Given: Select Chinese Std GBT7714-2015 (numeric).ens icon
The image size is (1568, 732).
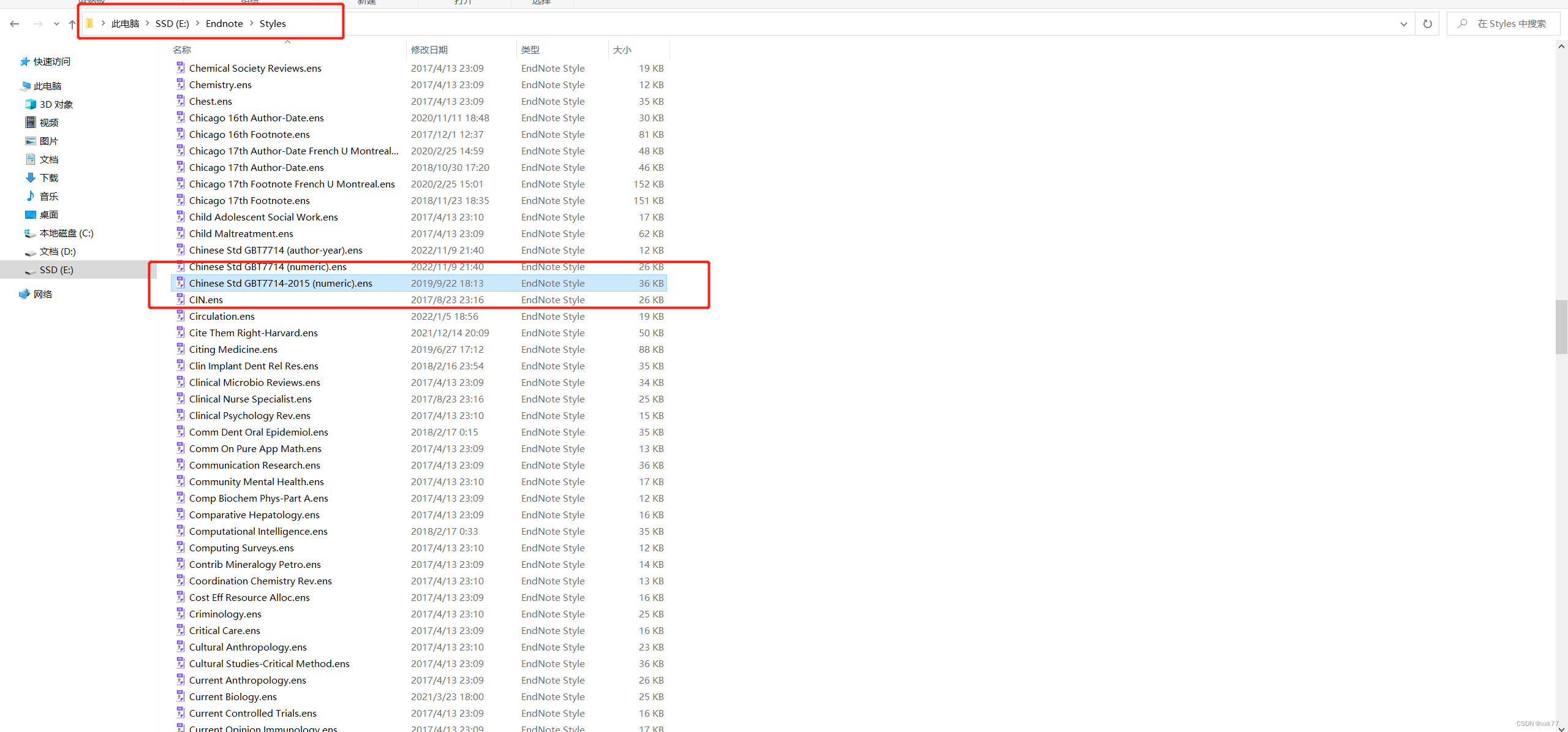Looking at the screenshot, I should 180,283.
